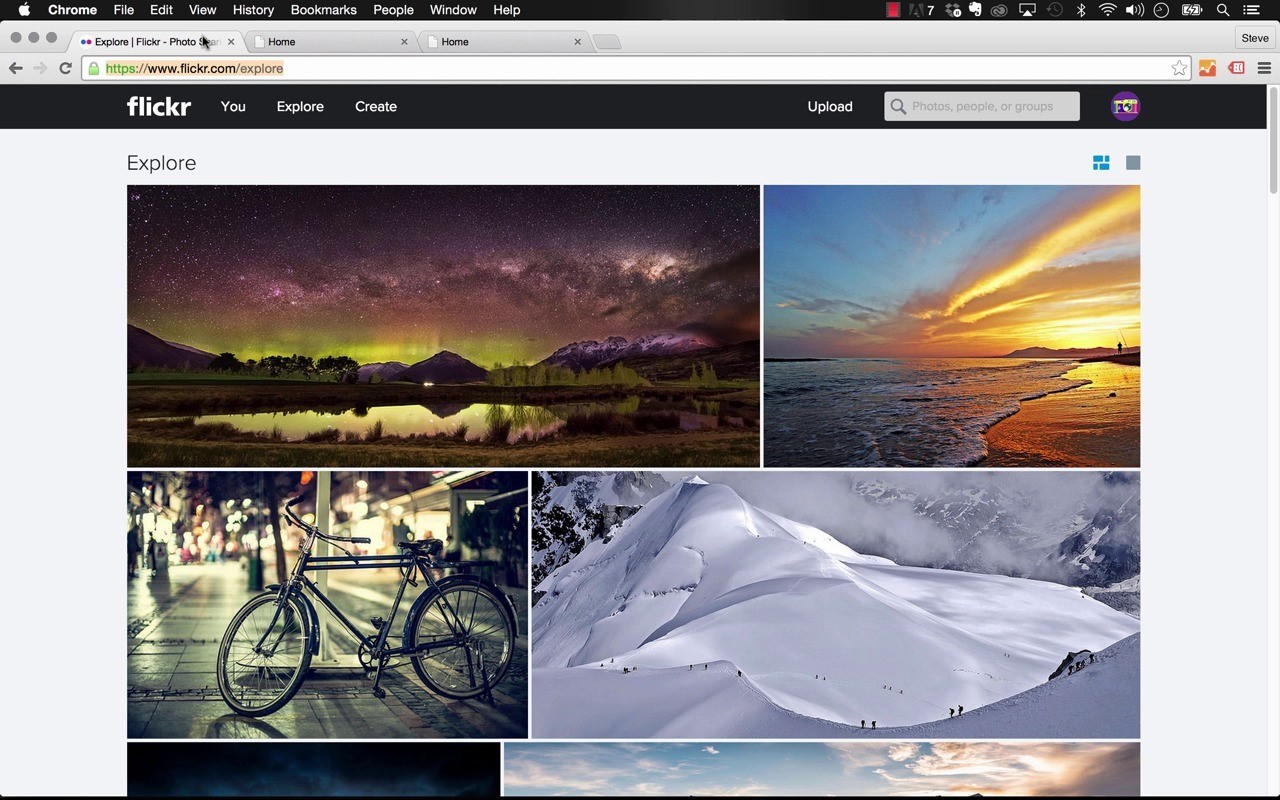
Task: Open the Apple menu
Action: pyautogui.click(x=24, y=10)
